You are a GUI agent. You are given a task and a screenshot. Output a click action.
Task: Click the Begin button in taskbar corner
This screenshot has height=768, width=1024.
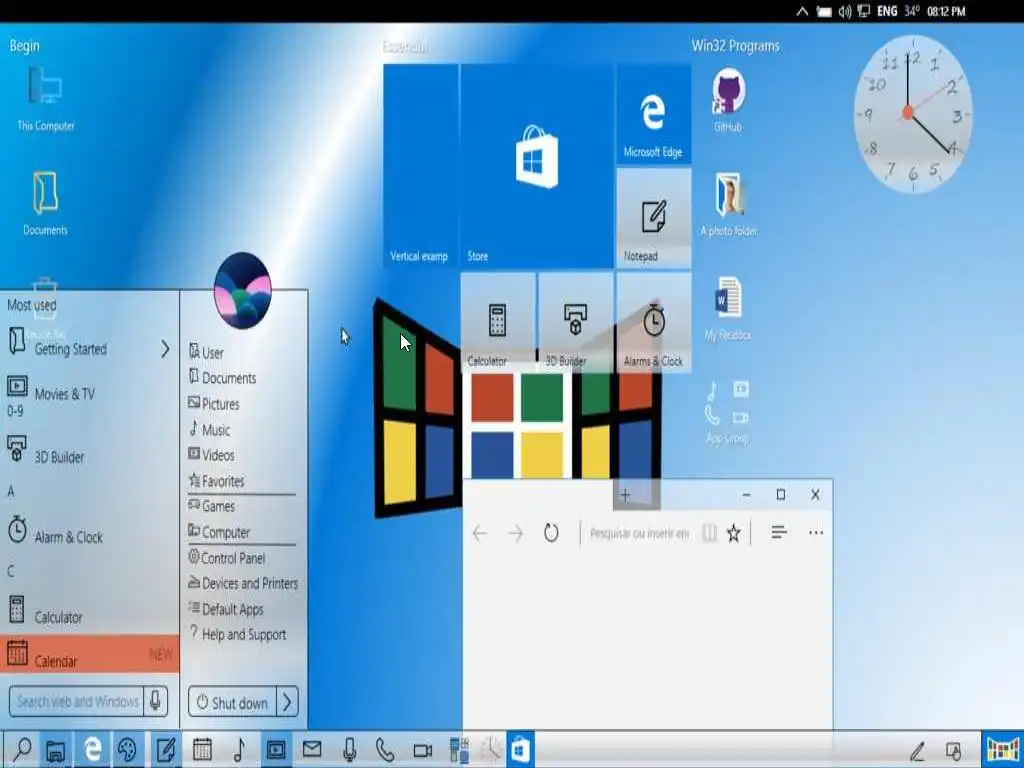pyautogui.click(x=1003, y=750)
